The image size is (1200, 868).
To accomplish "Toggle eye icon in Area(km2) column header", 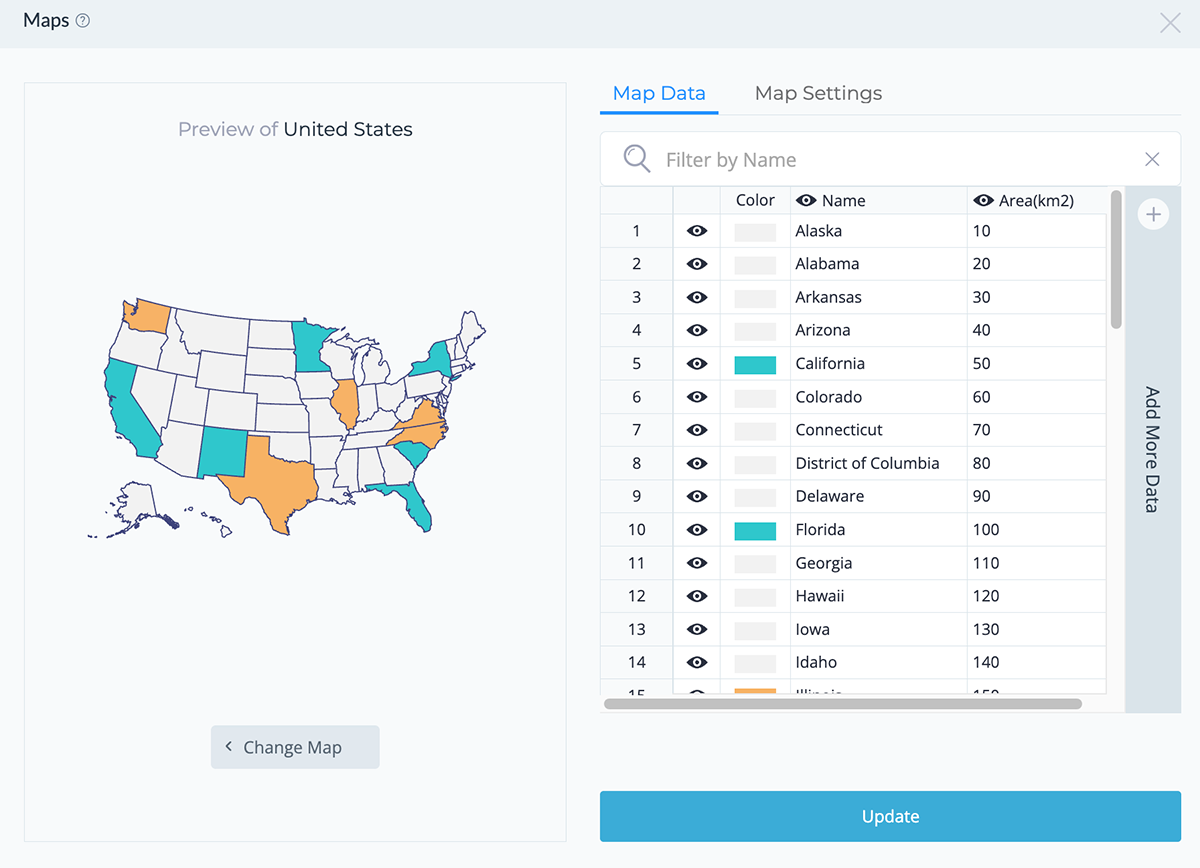I will click(983, 201).
